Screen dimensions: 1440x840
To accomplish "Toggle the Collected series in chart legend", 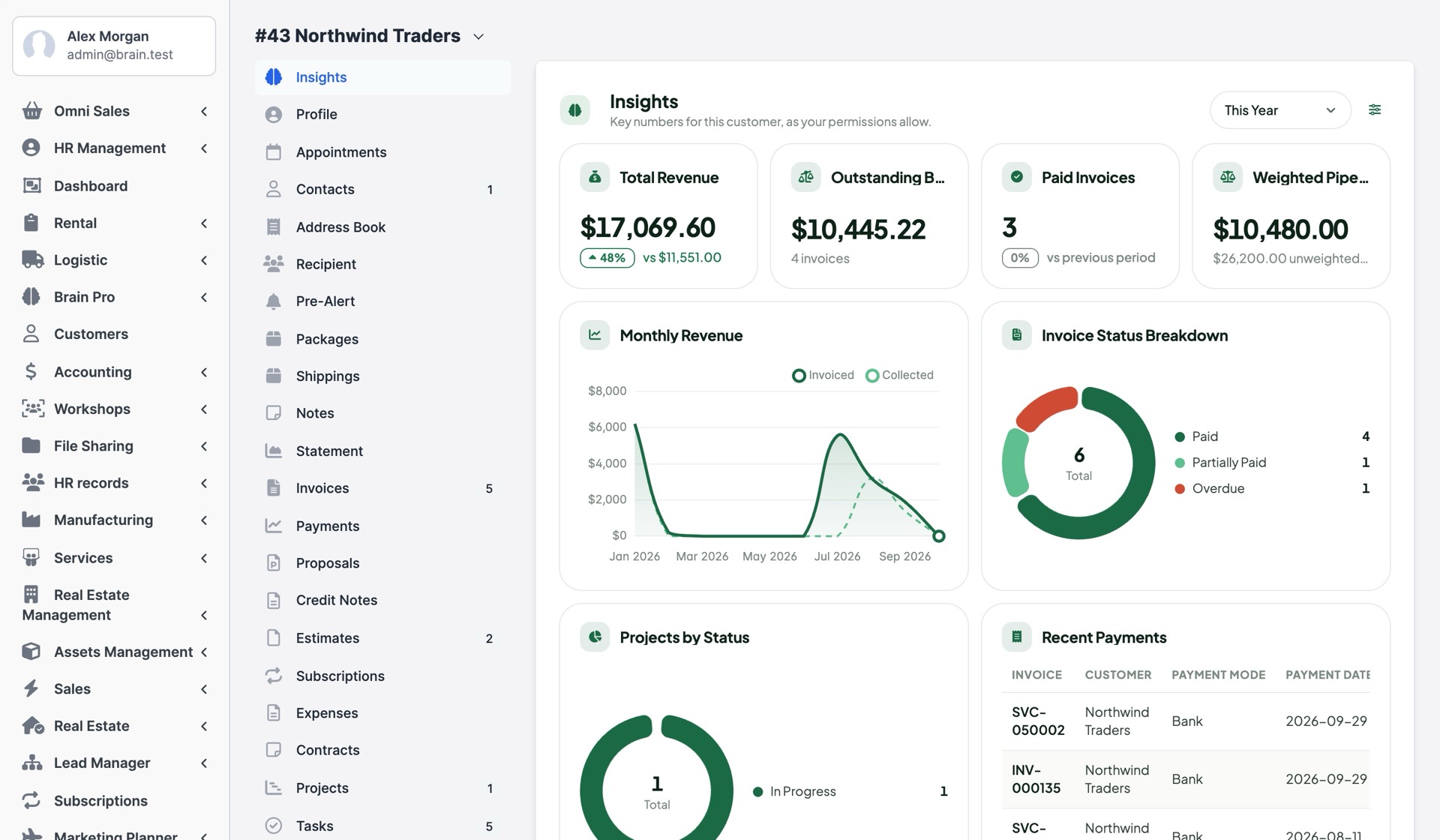I will point(899,375).
